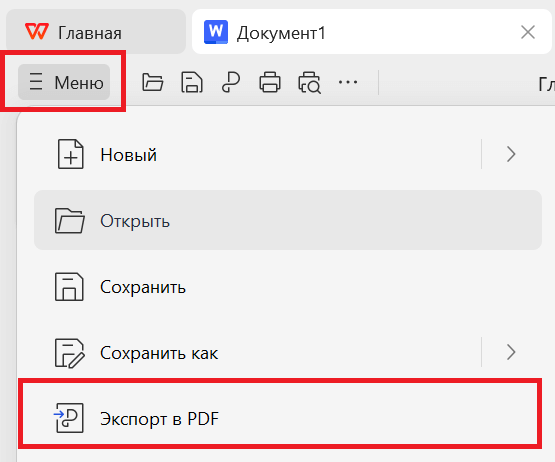Expand the Сохранить как submenu arrow
Screen dimensions: 555x462
click(511, 352)
